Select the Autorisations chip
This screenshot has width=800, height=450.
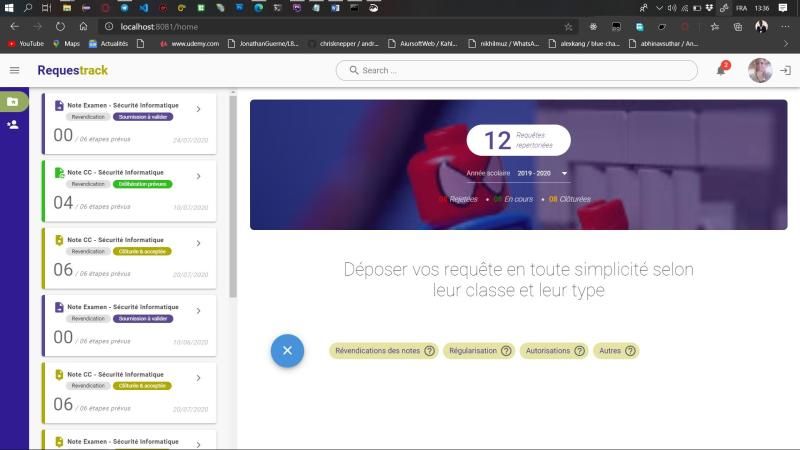[554, 351]
